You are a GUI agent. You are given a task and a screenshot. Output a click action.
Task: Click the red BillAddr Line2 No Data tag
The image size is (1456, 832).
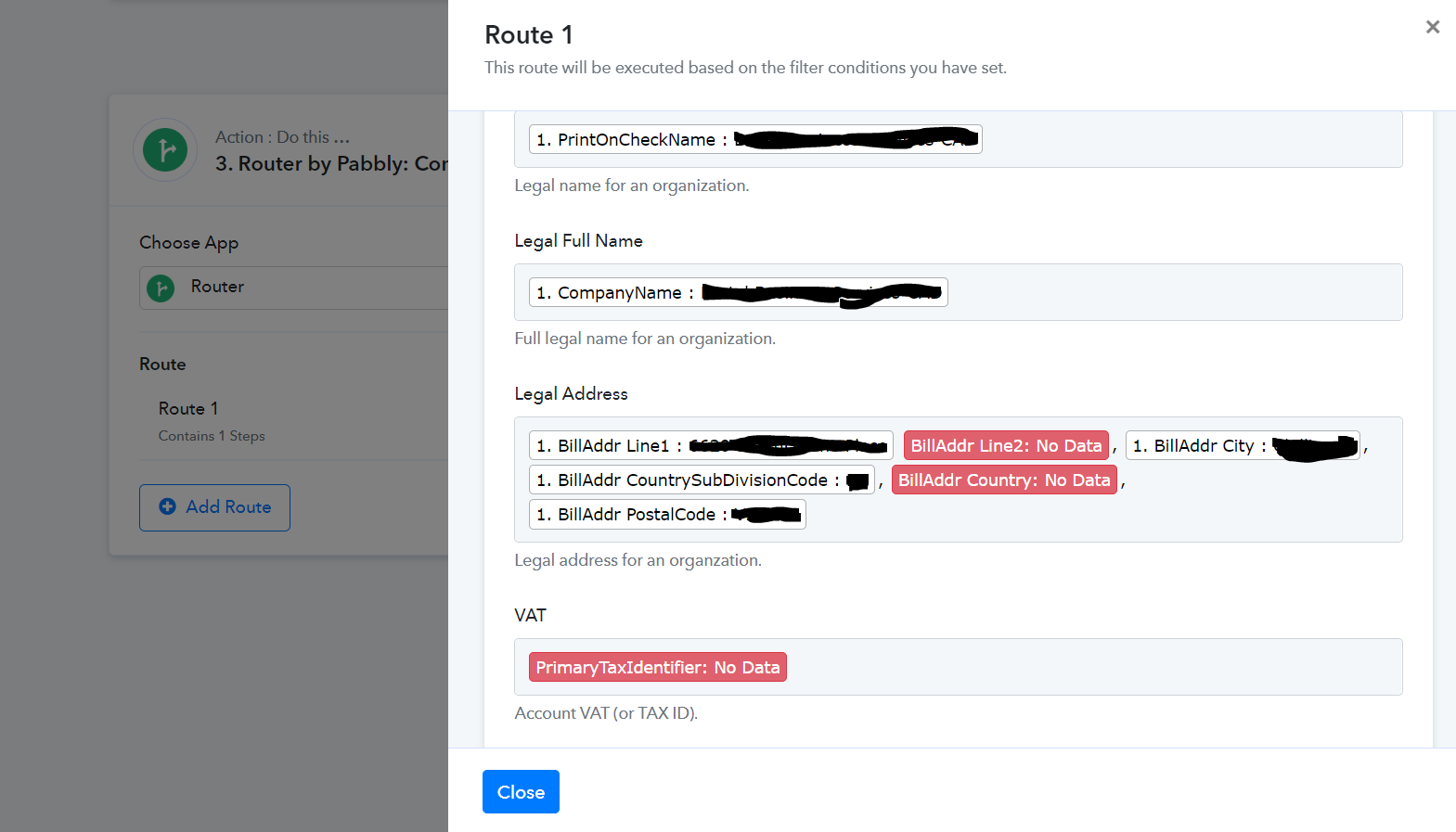pos(1006,445)
